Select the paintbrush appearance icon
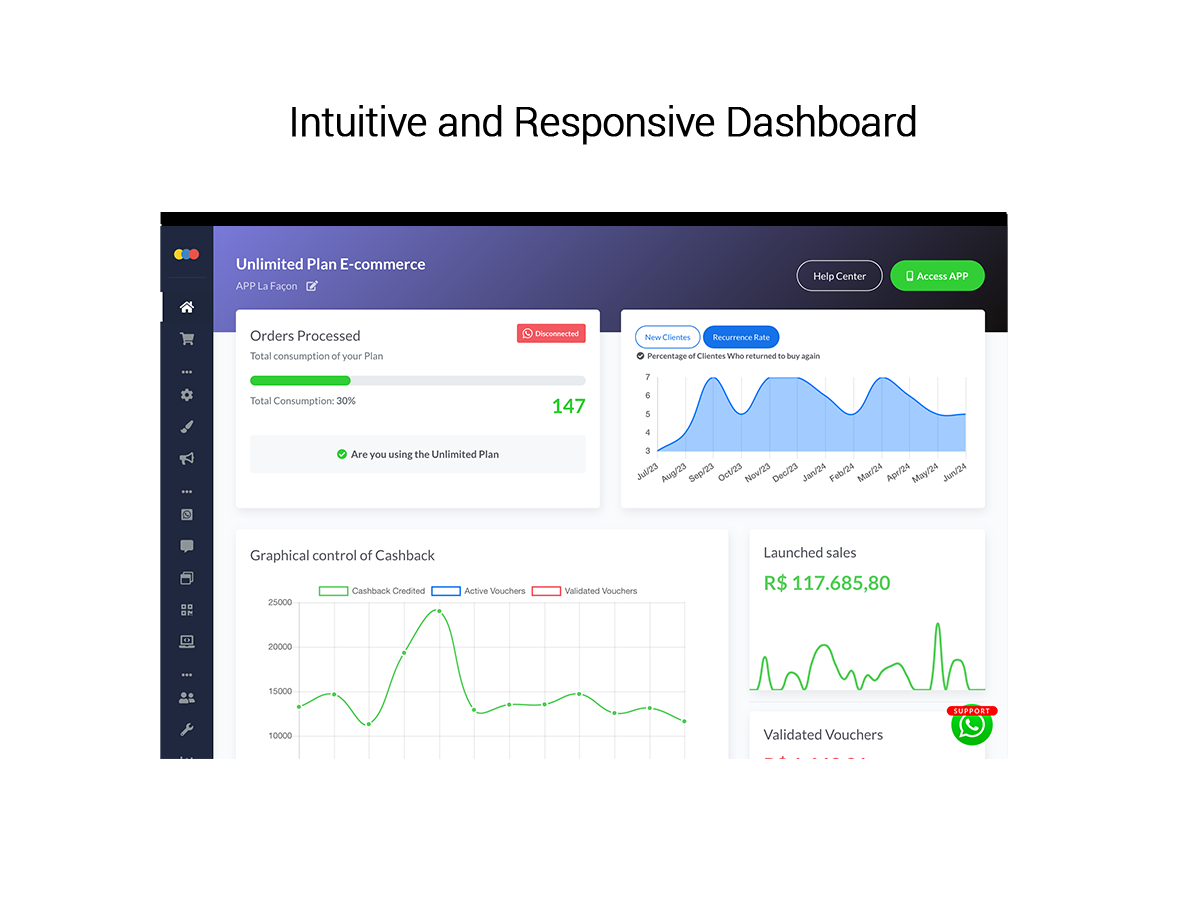1200x900 pixels. (x=186, y=427)
